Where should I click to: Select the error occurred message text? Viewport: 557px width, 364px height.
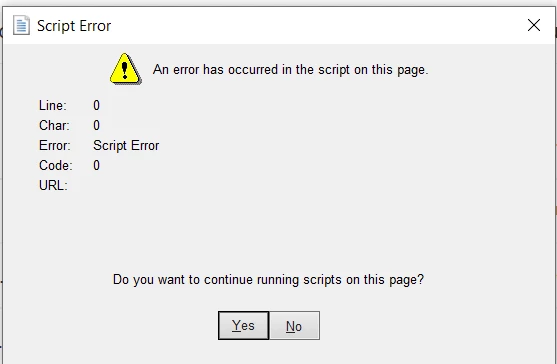291,70
